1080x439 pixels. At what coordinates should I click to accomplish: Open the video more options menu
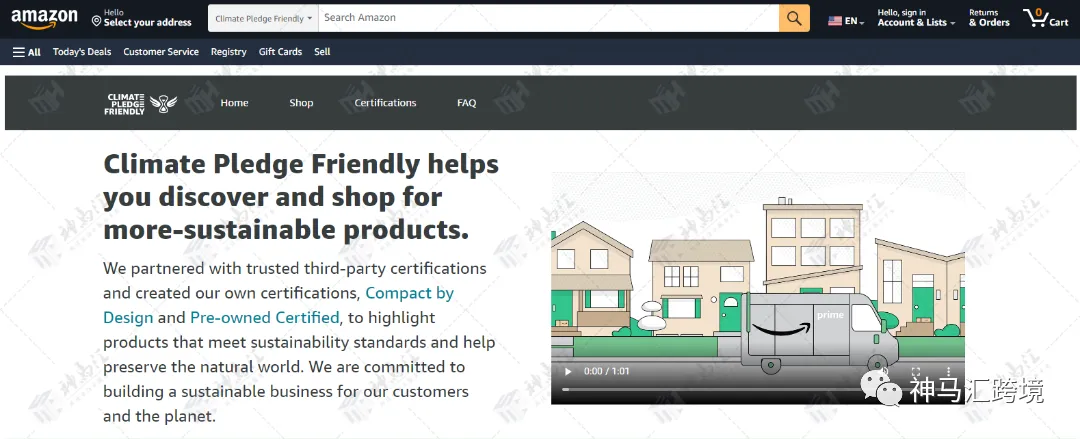click(x=948, y=371)
